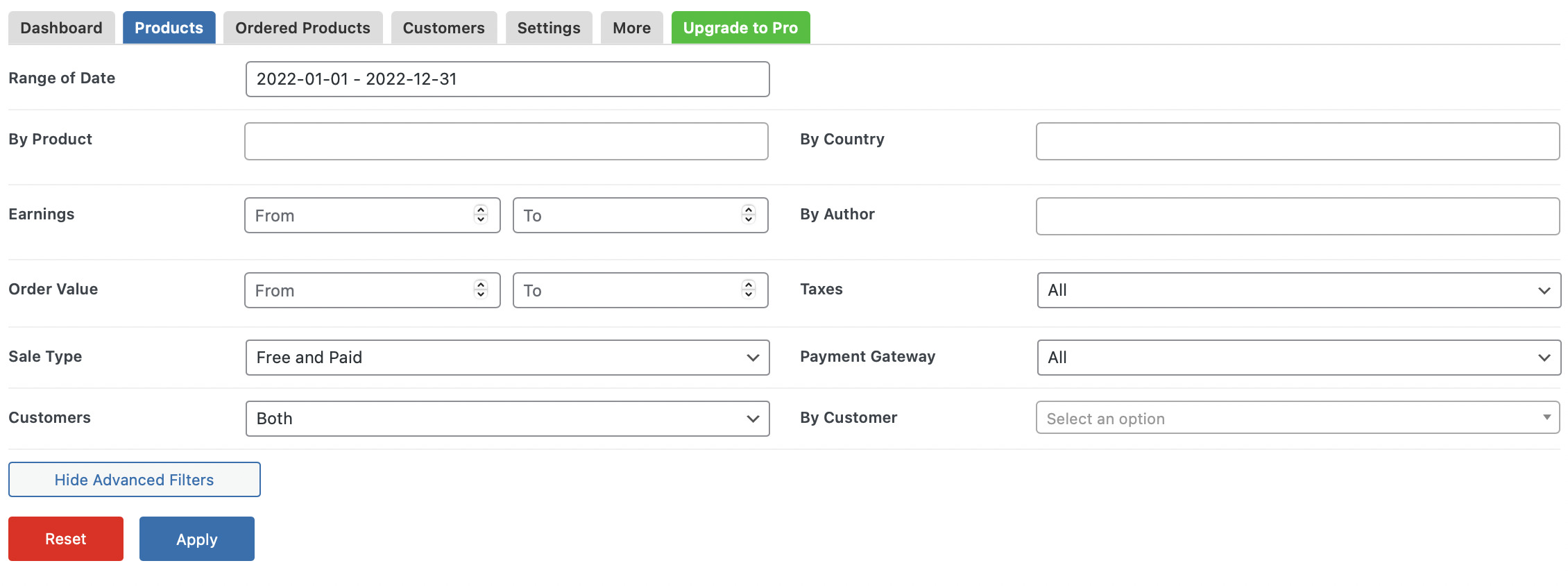This screenshot has height=586, width=1568.
Task: Click Hide Advanced Filters button
Action: click(x=135, y=480)
